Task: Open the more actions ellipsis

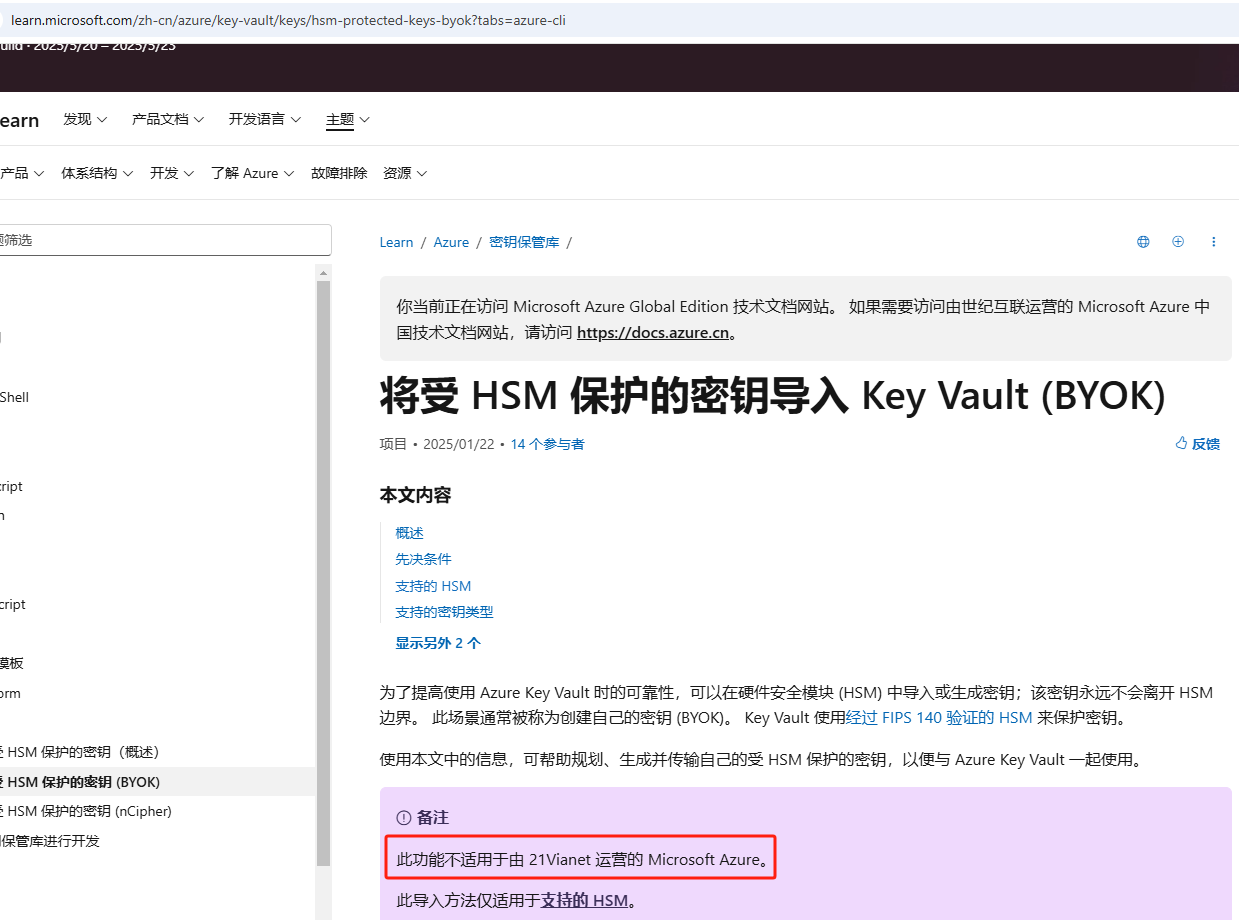Action: 1214,242
